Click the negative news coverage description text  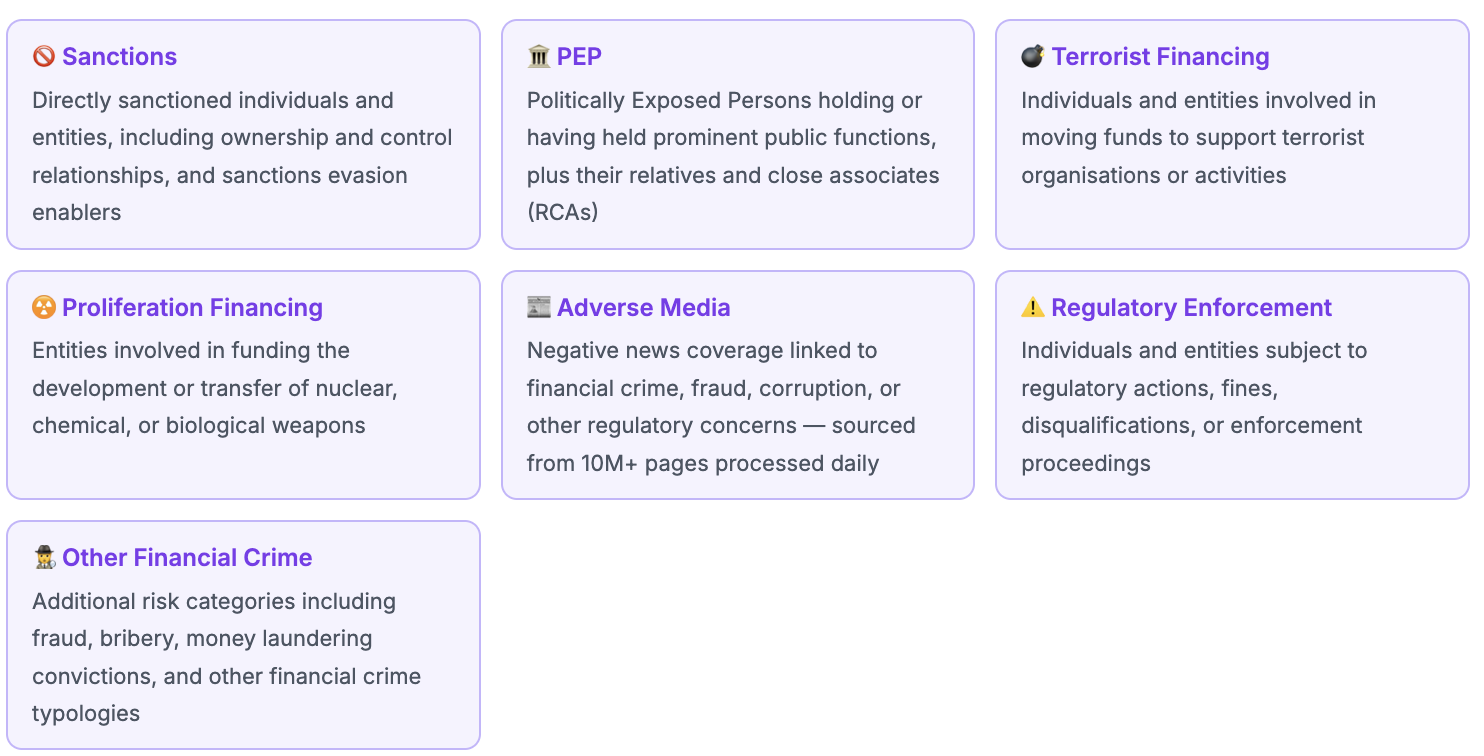click(x=721, y=407)
